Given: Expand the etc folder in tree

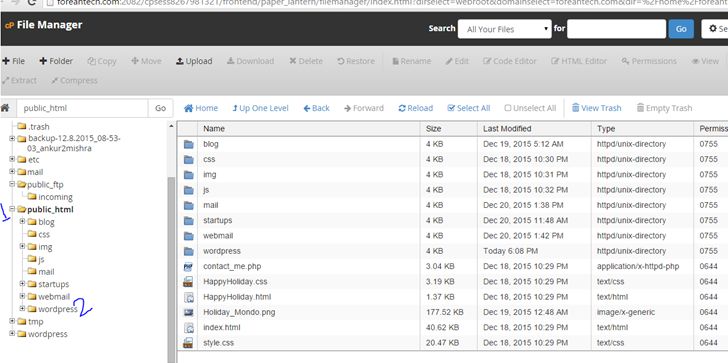Looking at the screenshot, I should (x=12, y=159).
